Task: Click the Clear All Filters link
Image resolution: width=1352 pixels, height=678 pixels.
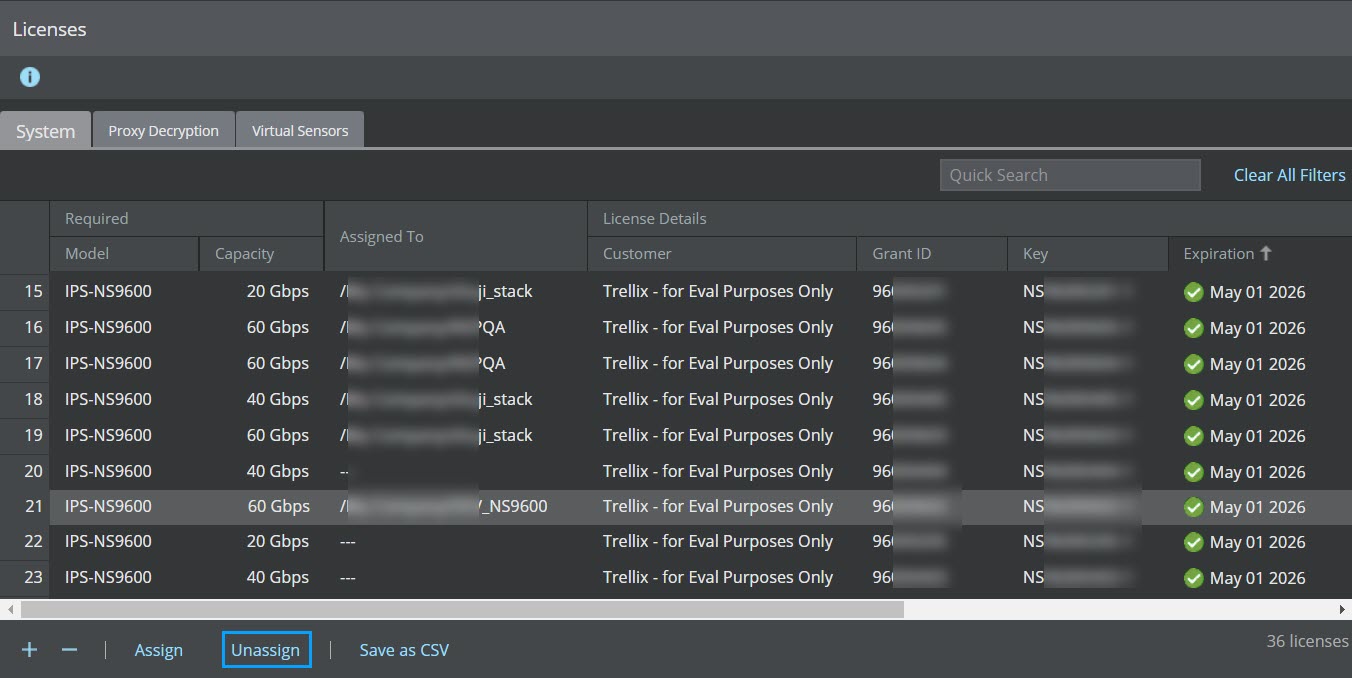Action: coord(1289,175)
